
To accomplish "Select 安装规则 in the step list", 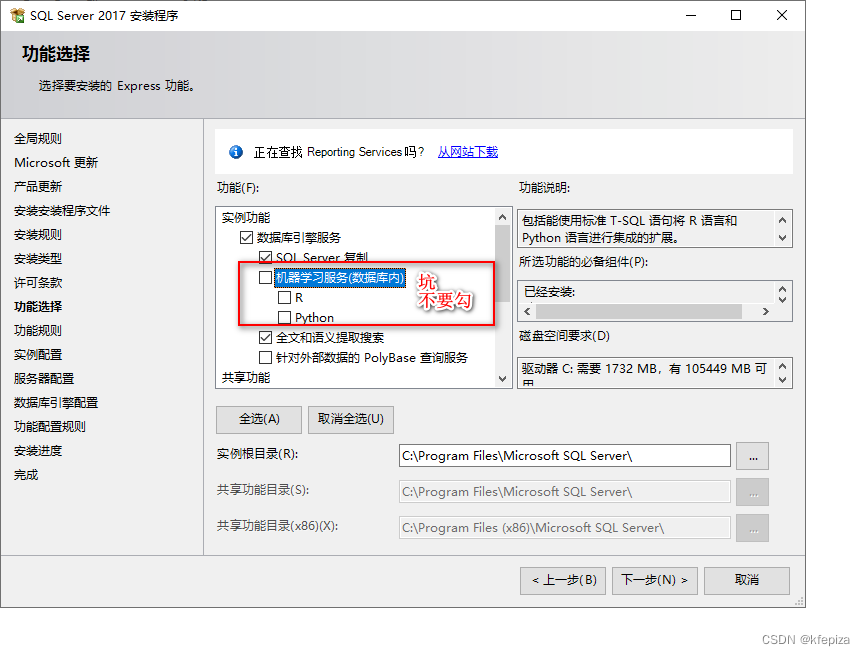I will coord(38,234).
